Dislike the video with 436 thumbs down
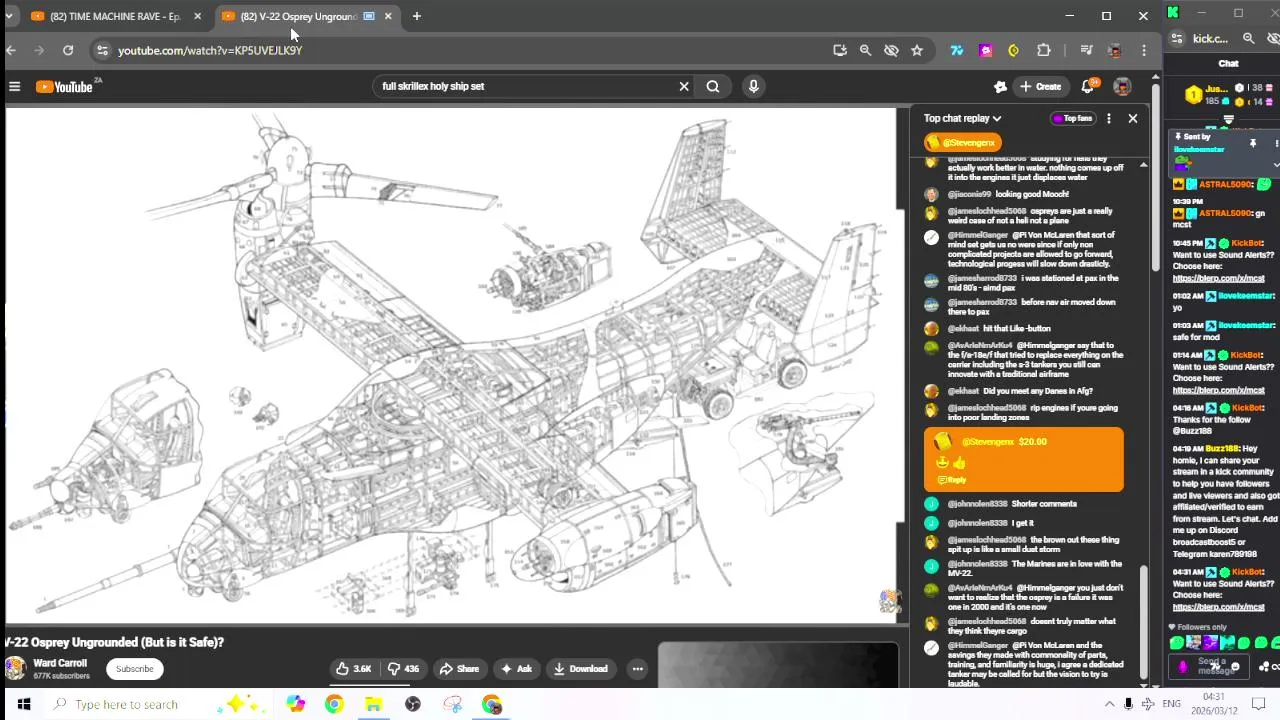The image size is (1280, 720). (403, 669)
